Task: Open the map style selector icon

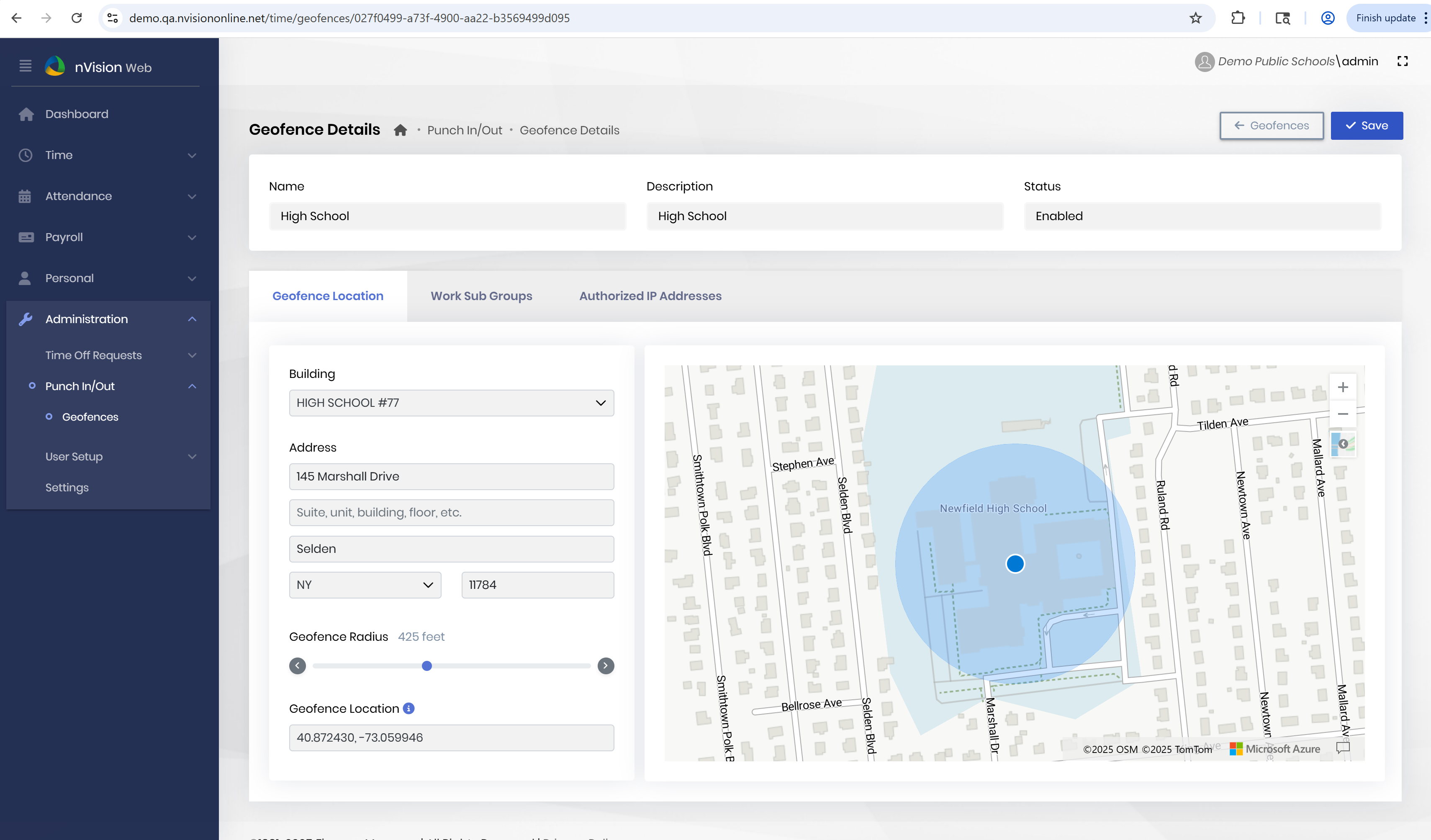Action: click(x=1343, y=444)
